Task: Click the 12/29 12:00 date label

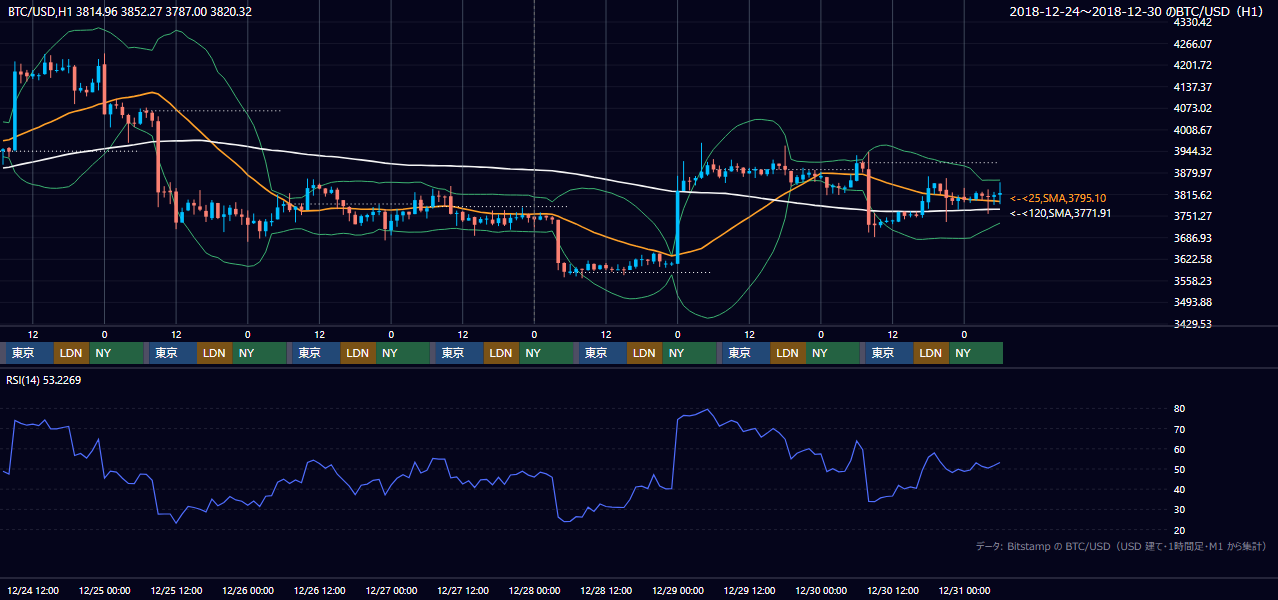Action: pos(749,591)
